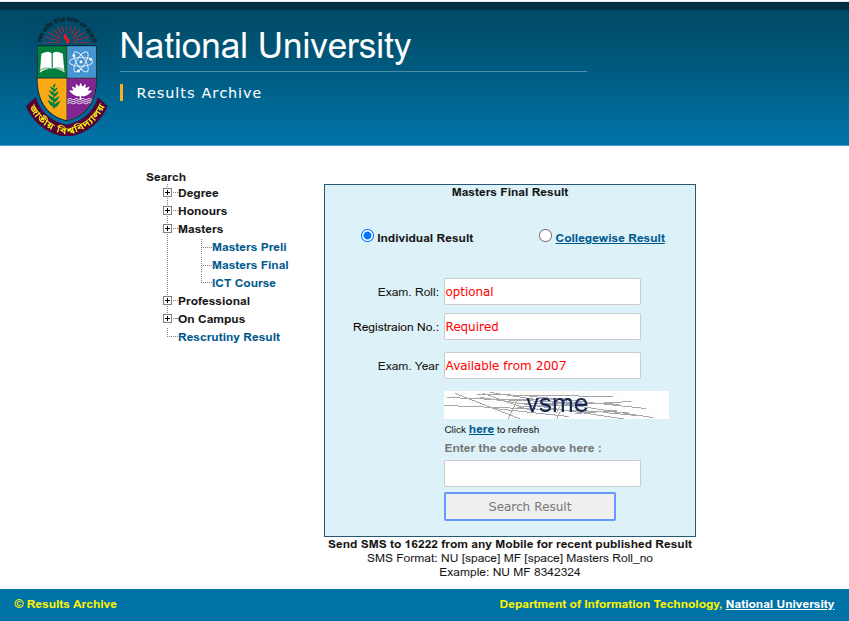
Task: Click the 'SMS Format: NU [space] MF' line
Action: tap(510, 558)
